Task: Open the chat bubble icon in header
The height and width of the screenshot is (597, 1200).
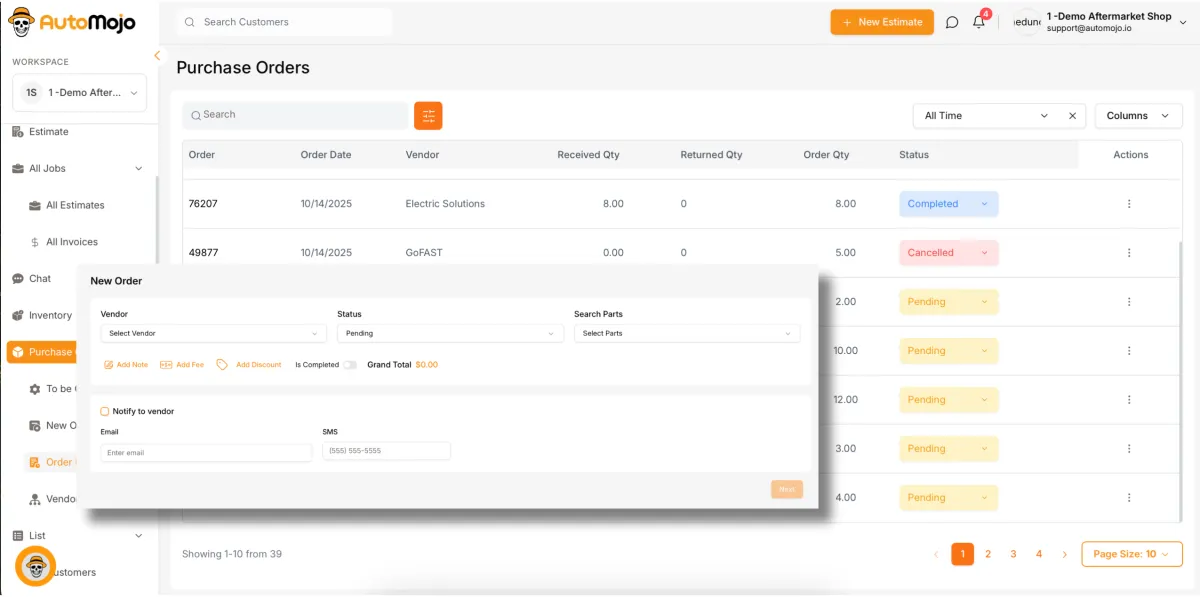Action: (x=952, y=22)
